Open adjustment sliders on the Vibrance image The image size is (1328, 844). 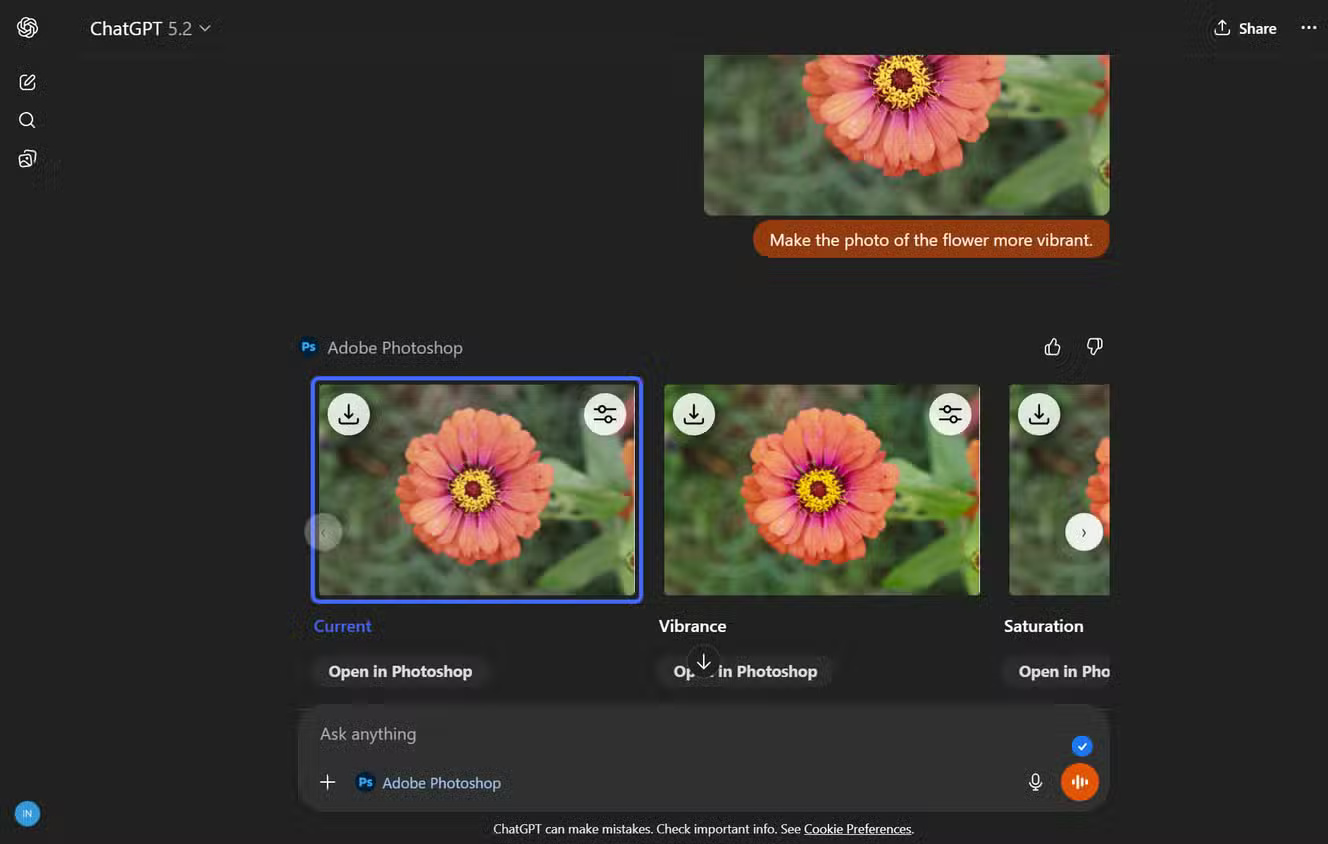pos(950,414)
